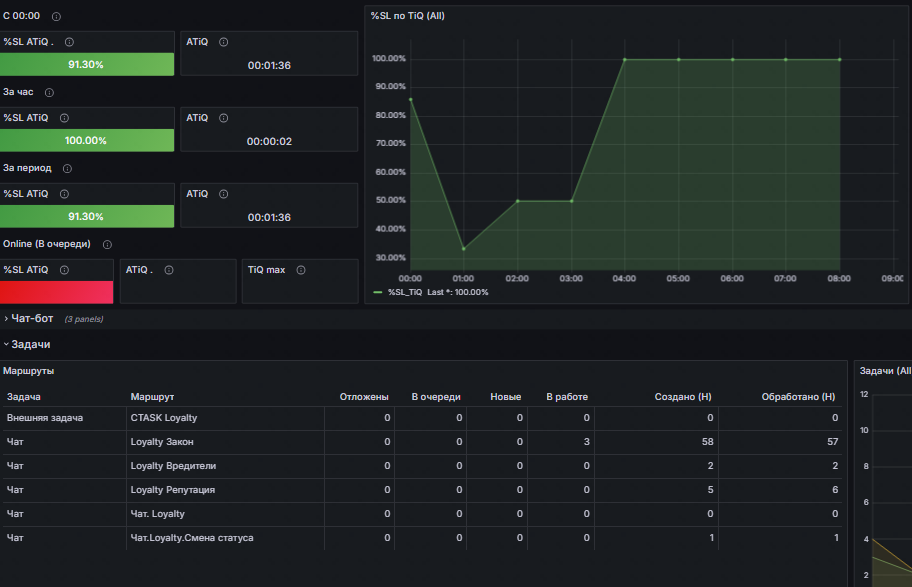Screen dimensions: 912x587
Task: Click info icon next to За период heading
Action: (67, 168)
